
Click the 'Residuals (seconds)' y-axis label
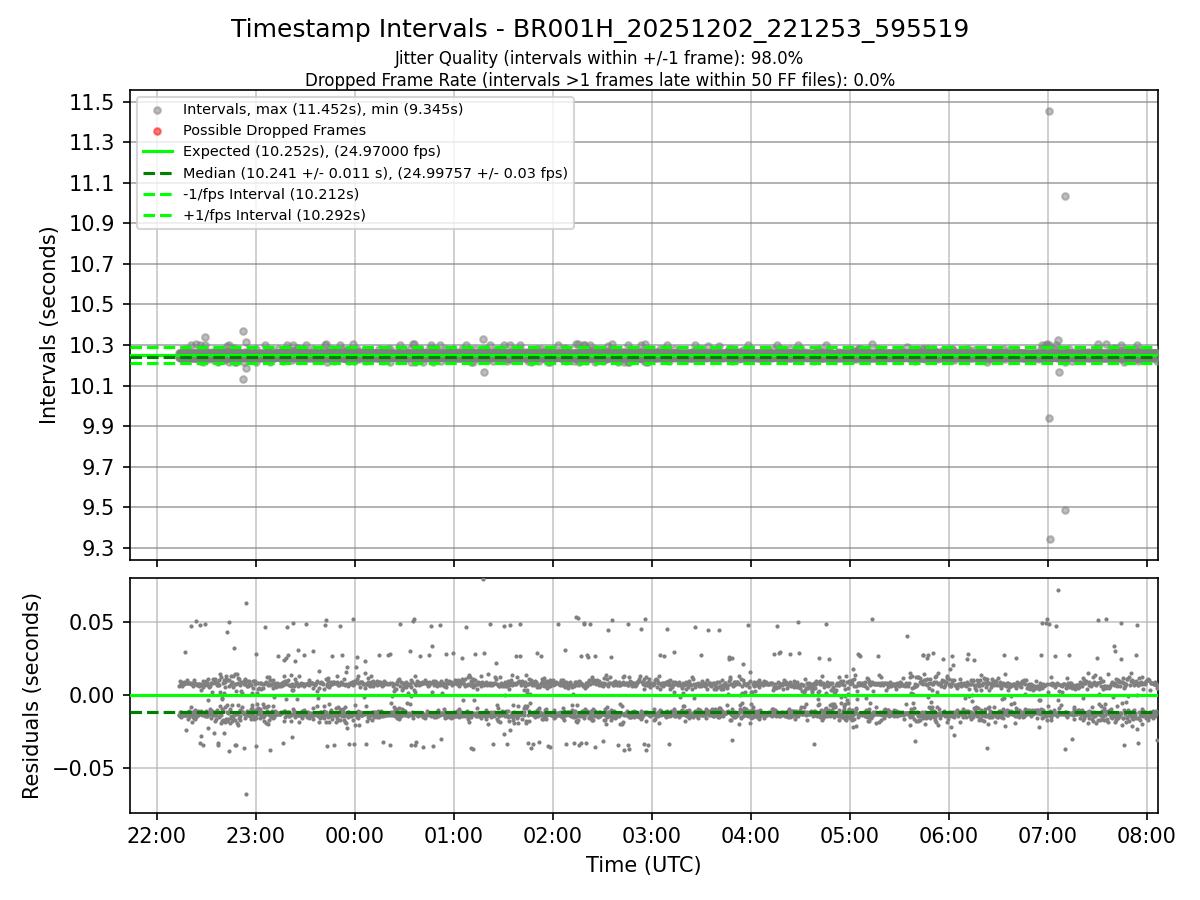tap(31, 696)
